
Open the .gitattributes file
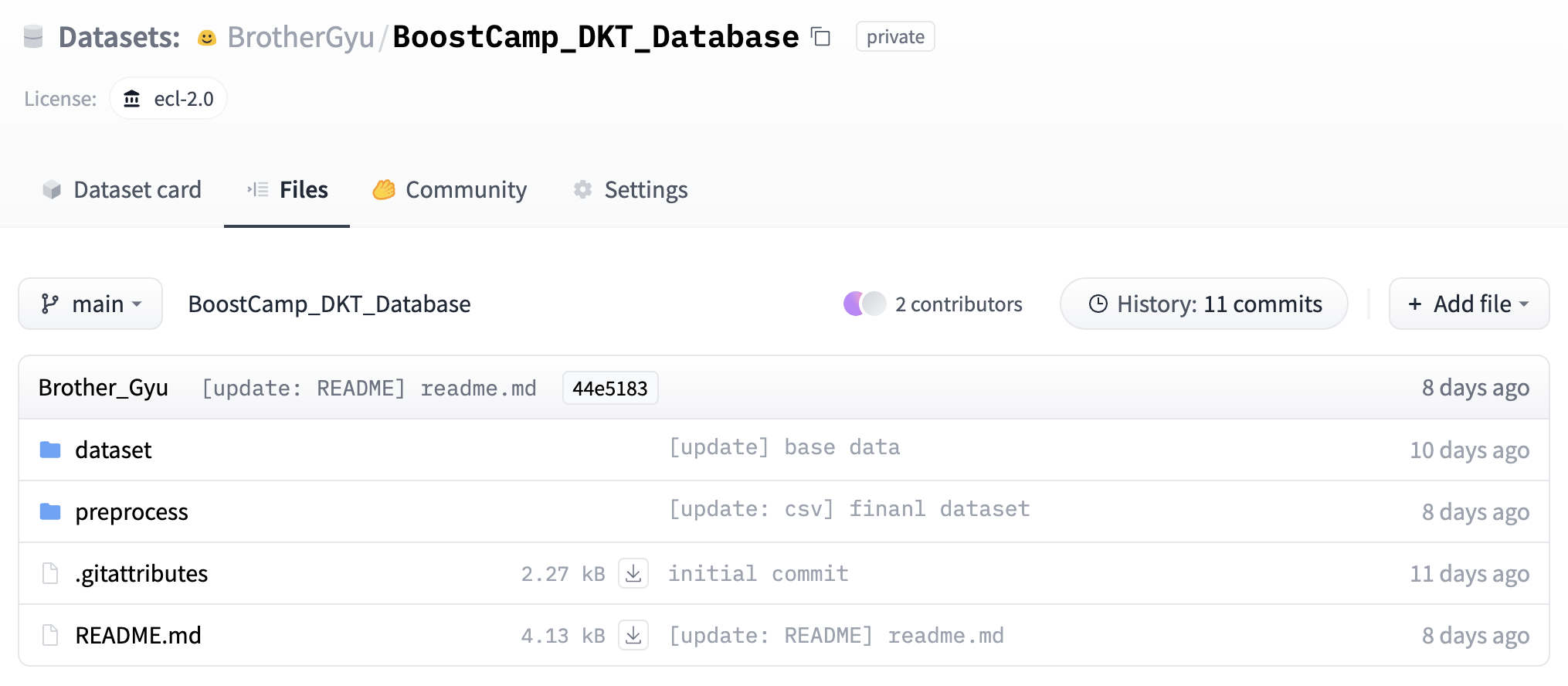point(141,573)
